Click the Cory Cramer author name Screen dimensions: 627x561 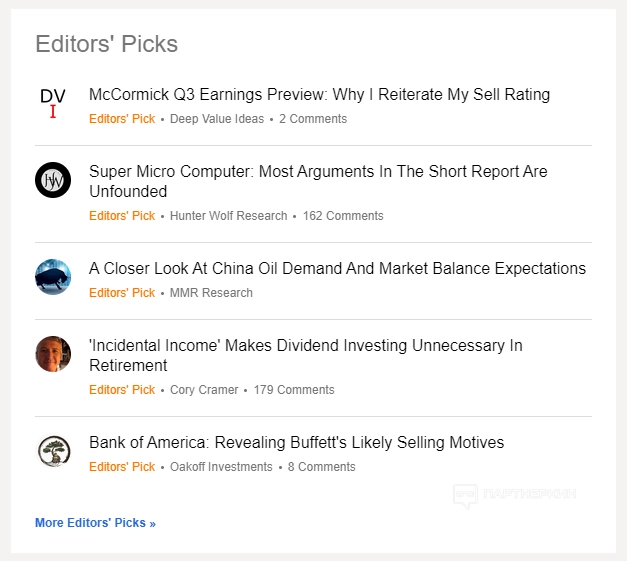tap(204, 390)
